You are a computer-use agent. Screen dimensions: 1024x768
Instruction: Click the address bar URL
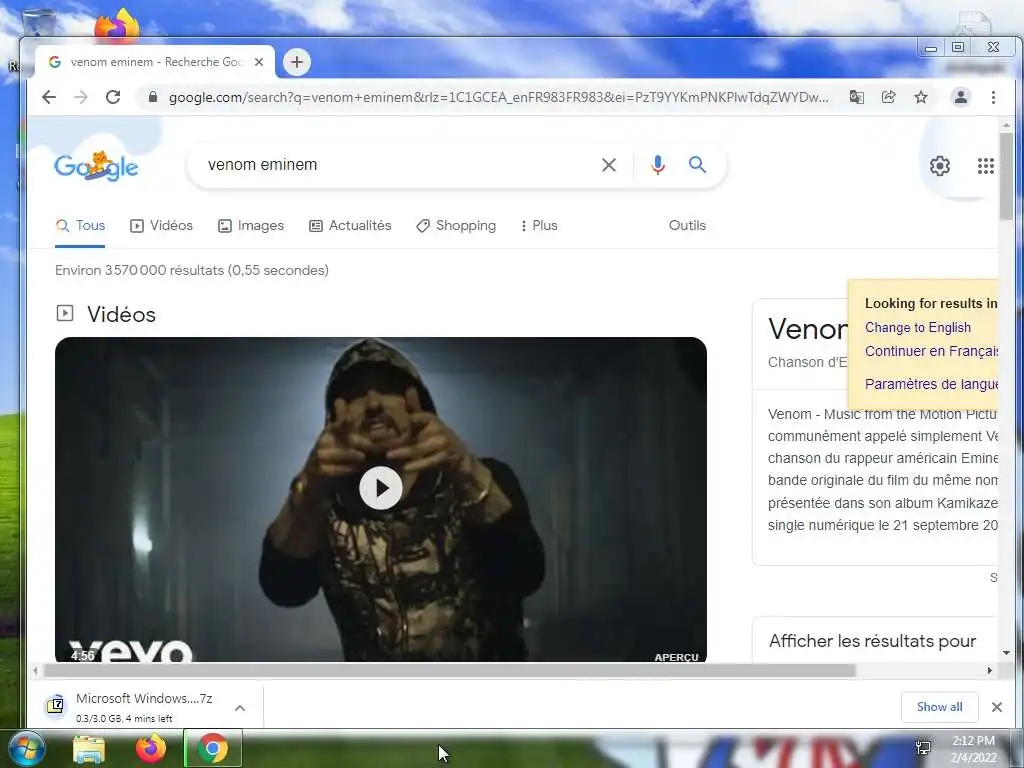pyautogui.click(x=498, y=97)
